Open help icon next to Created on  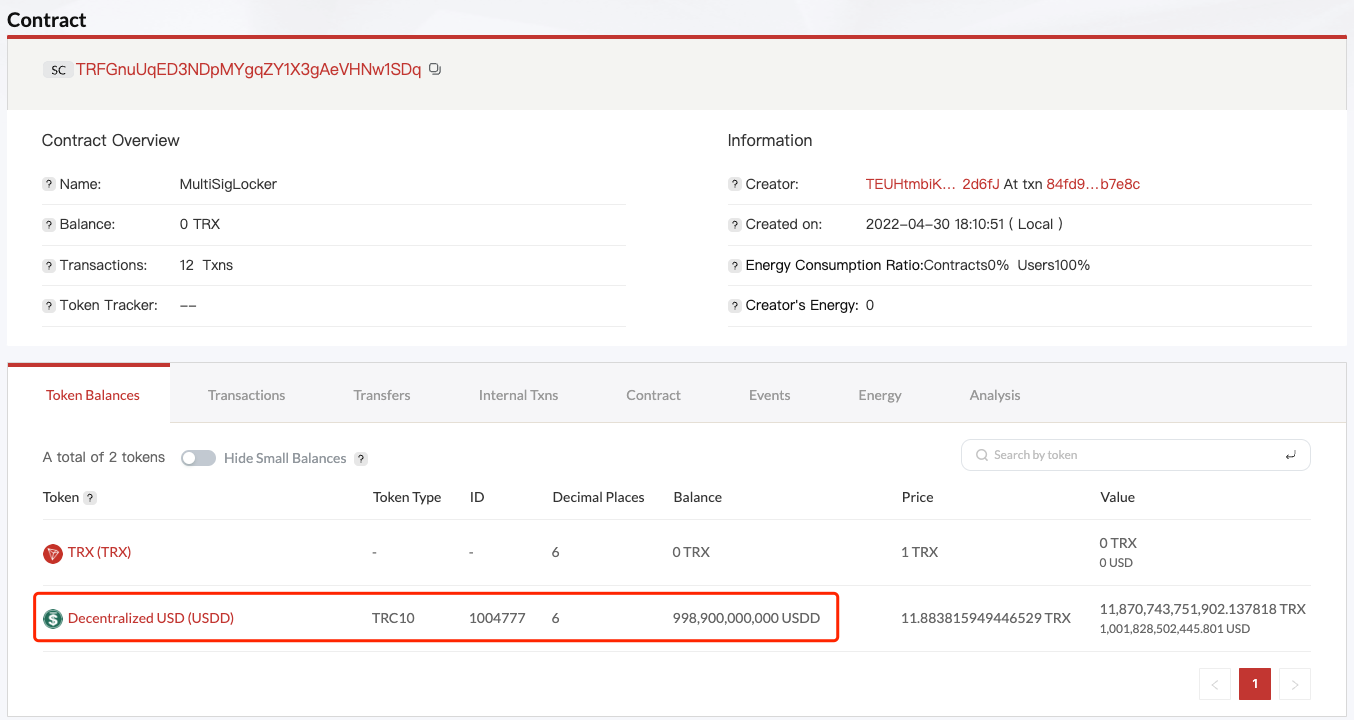pos(734,225)
